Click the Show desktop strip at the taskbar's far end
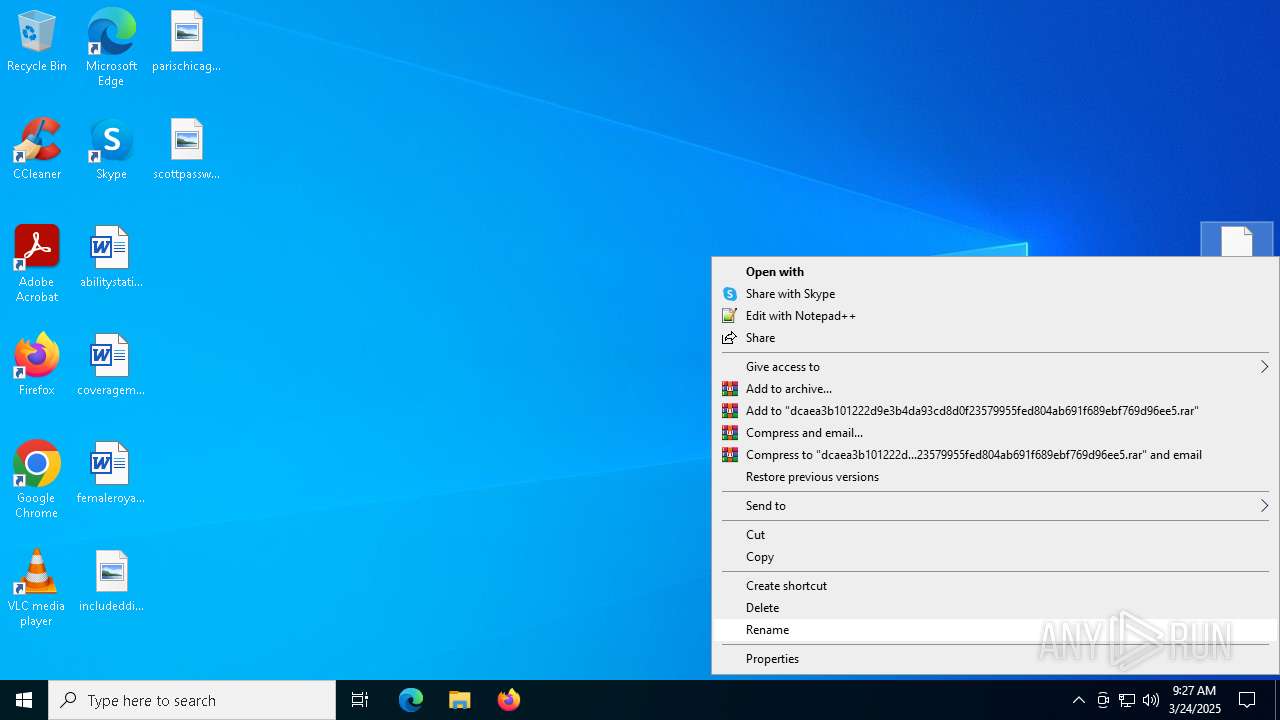Screen dimensions: 1280x720 click(1277, 700)
